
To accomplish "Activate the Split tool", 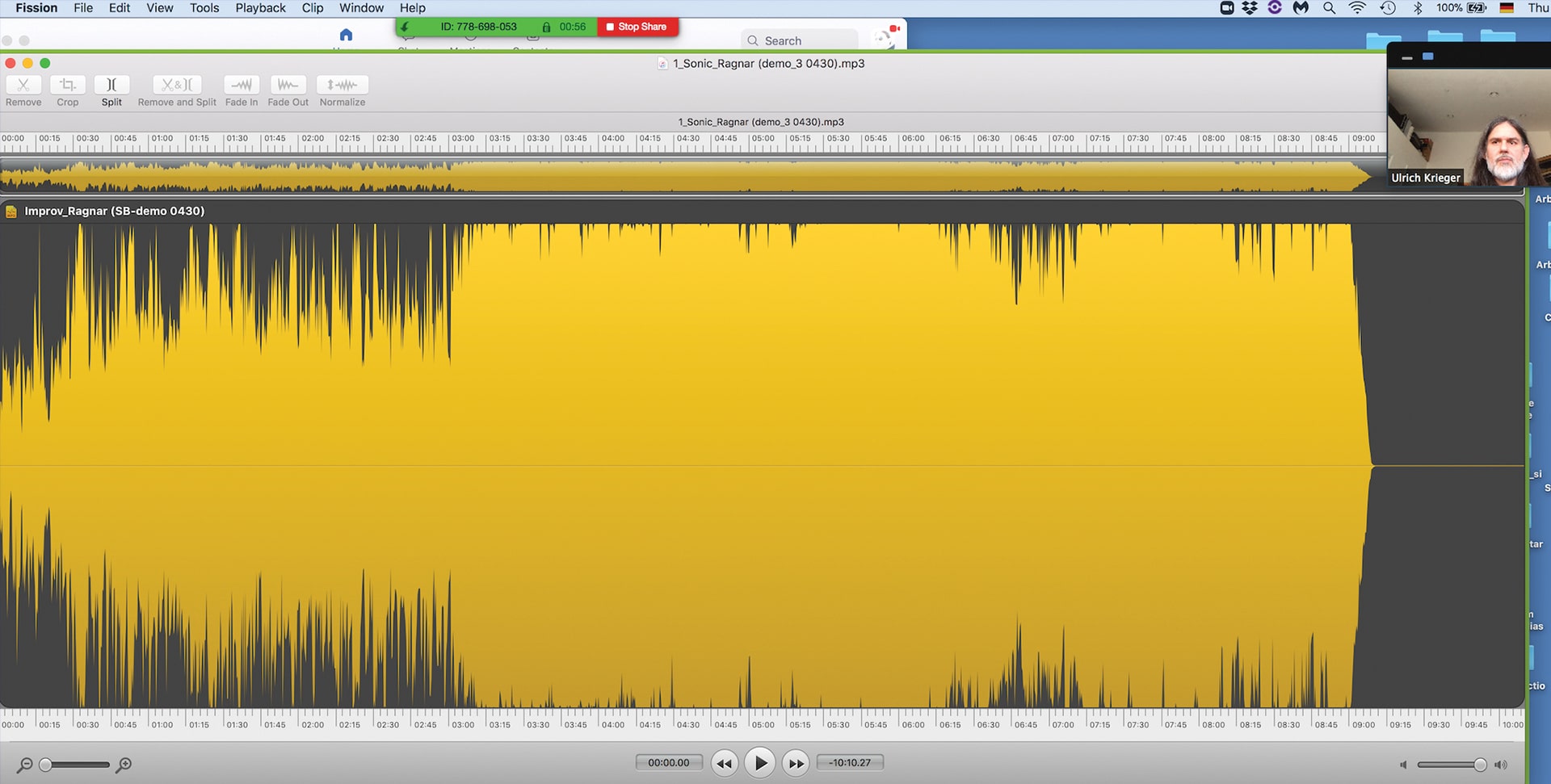I will 111,85.
